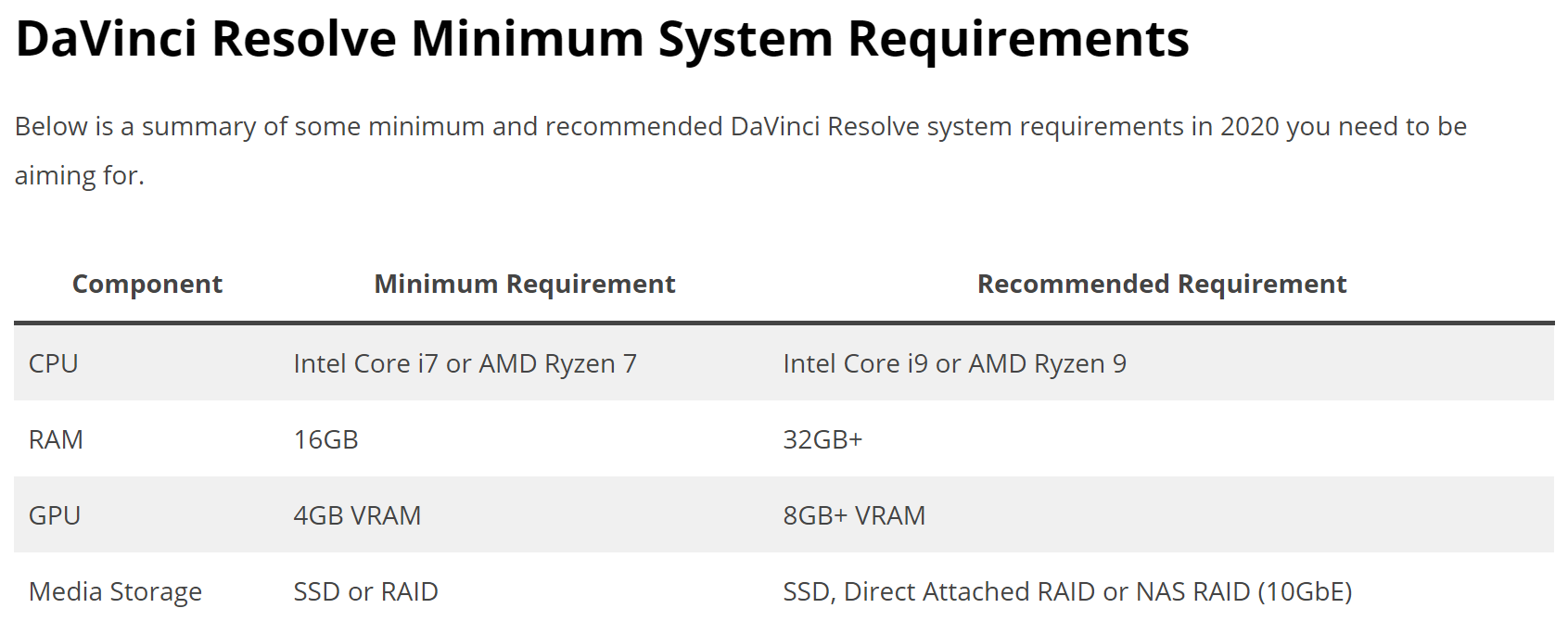
Task: Click the RAM row label
Action: [56, 439]
